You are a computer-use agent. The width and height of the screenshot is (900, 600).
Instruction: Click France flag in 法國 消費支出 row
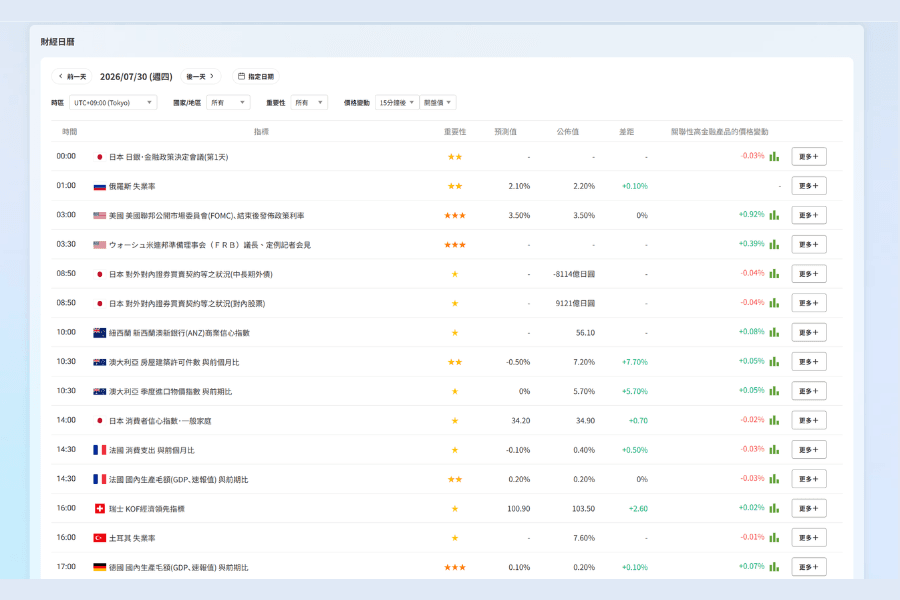(99, 450)
